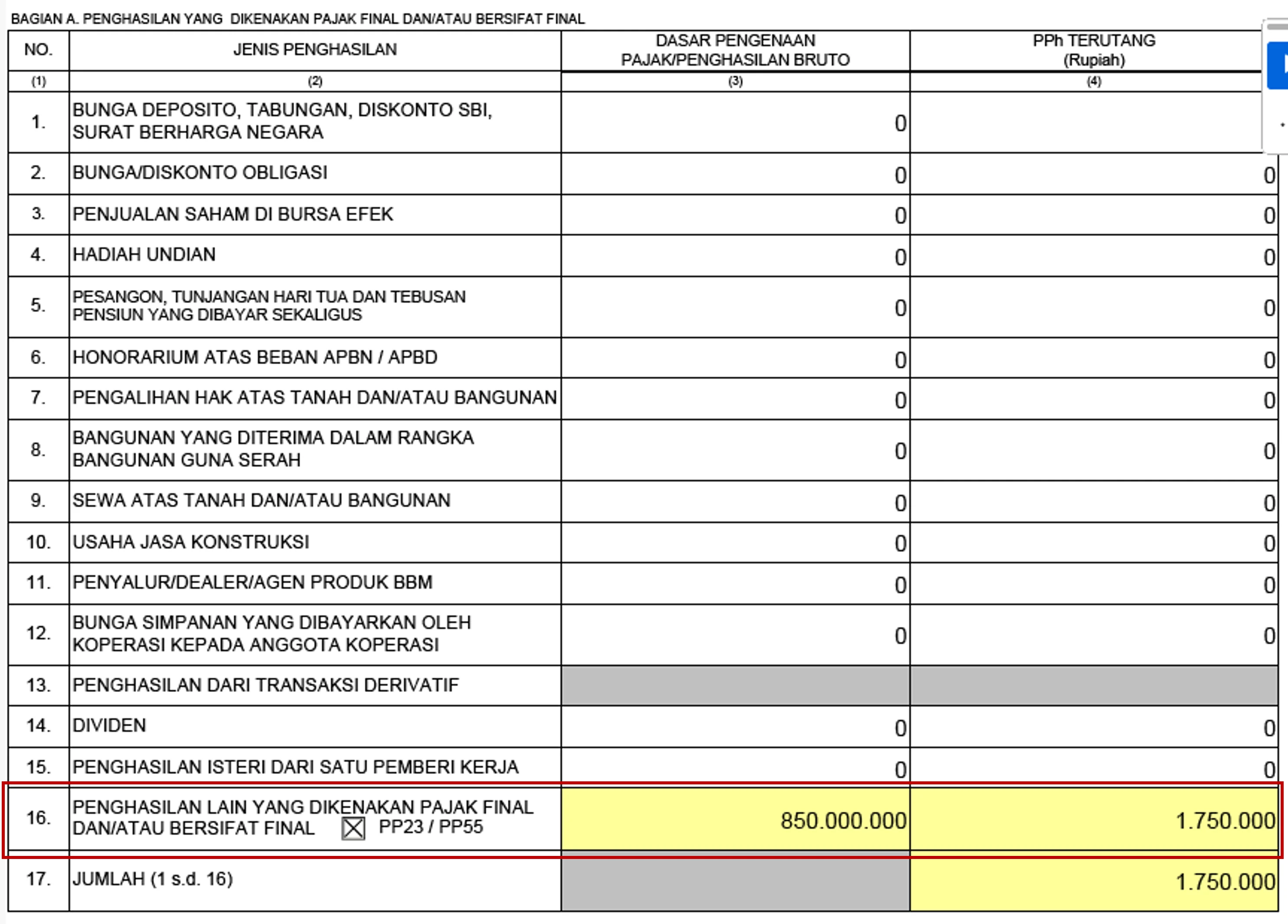Click the PPh terutang field for Dividen
This screenshot has height=924, width=1288.
point(1094,727)
